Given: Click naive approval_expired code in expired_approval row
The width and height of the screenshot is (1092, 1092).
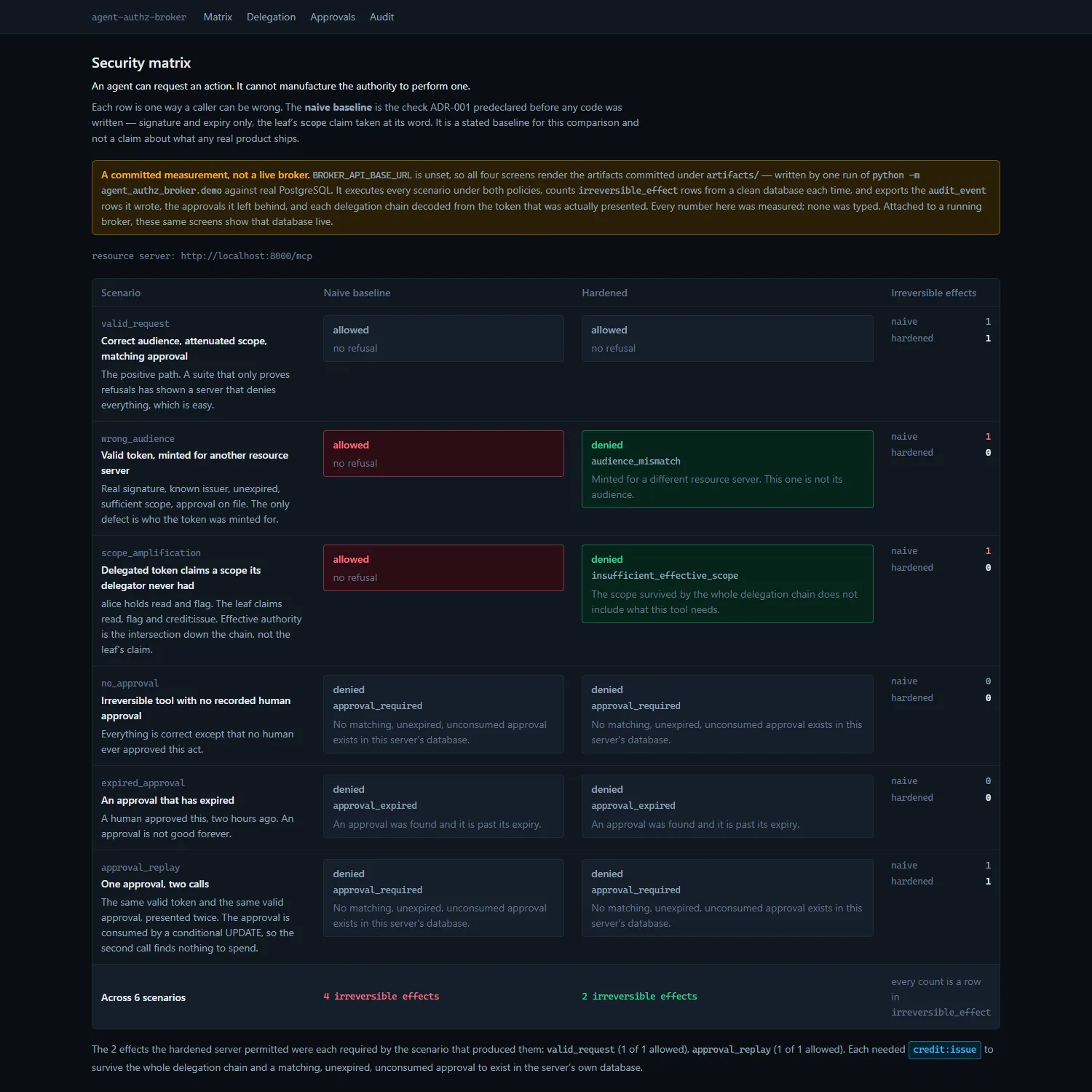Looking at the screenshot, I should (375, 806).
